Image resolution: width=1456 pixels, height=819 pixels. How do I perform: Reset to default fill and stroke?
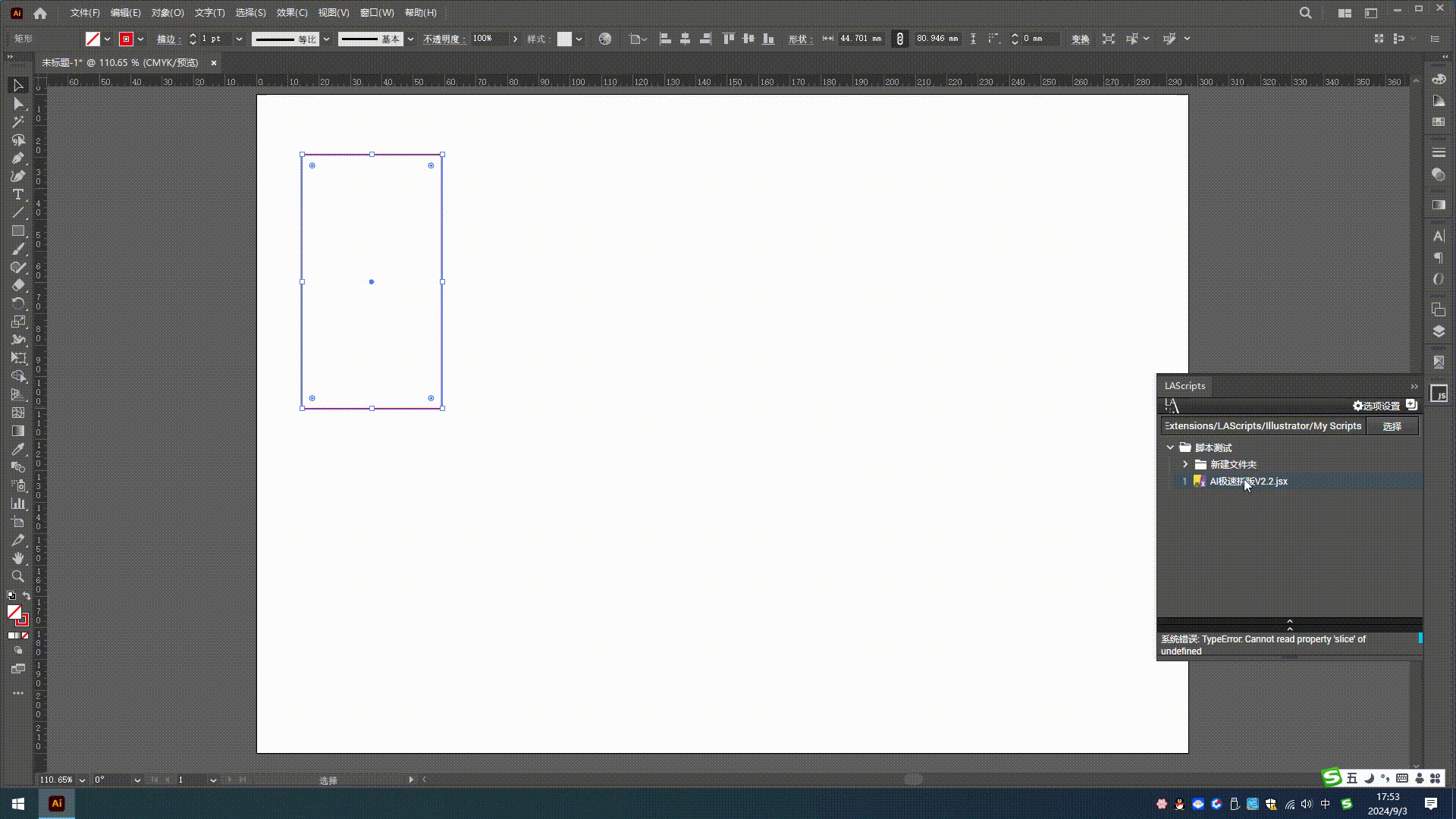coord(11,596)
